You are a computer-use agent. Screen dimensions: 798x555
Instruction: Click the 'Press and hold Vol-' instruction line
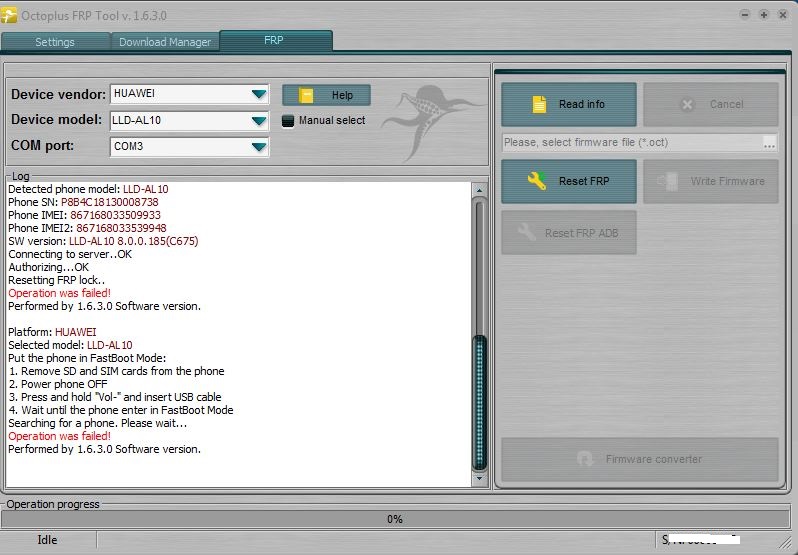click(115, 397)
